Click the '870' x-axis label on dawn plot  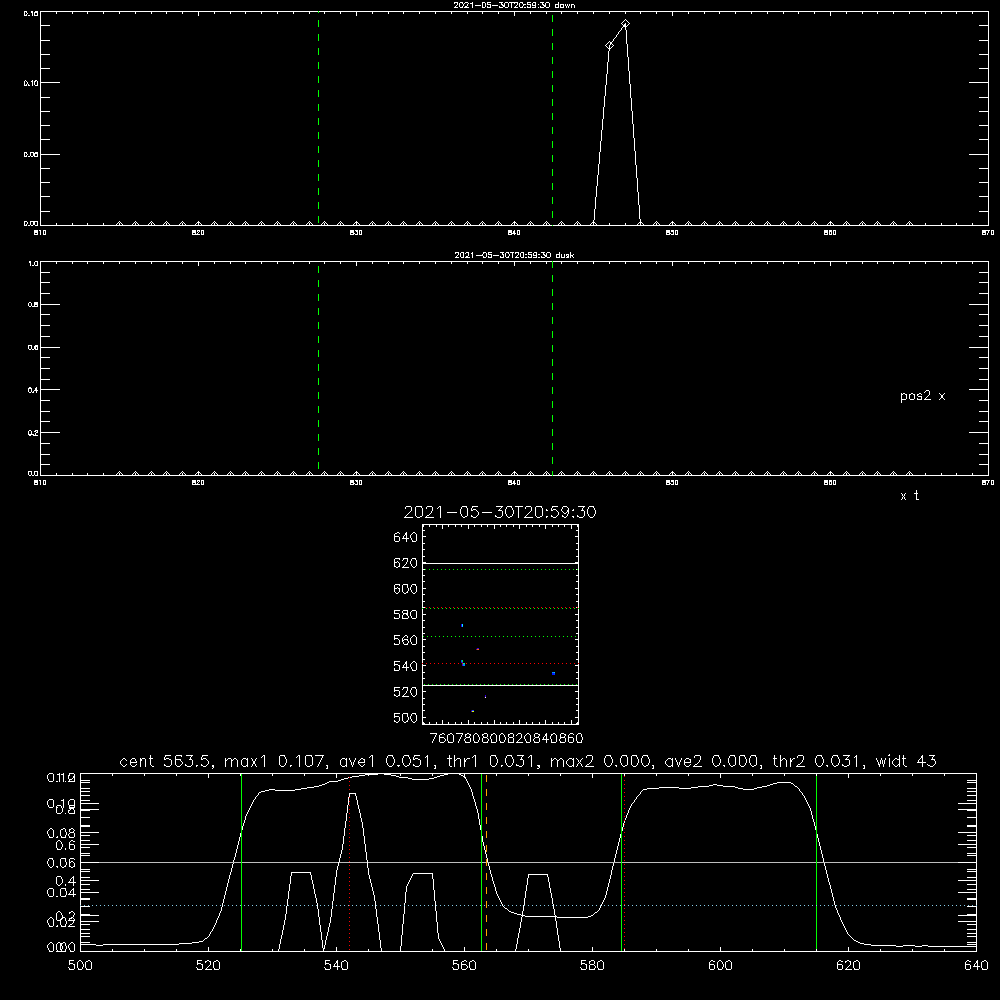click(x=987, y=233)
